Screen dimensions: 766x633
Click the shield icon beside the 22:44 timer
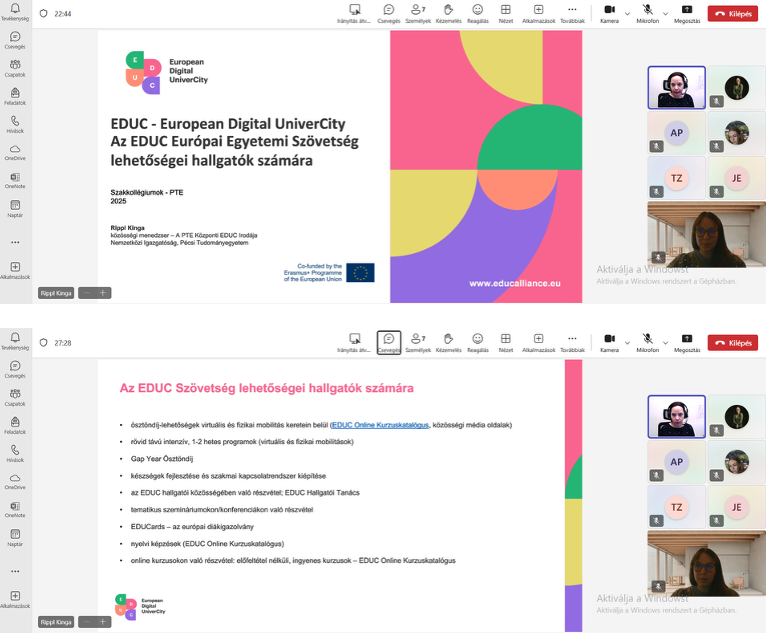[43, 14]
